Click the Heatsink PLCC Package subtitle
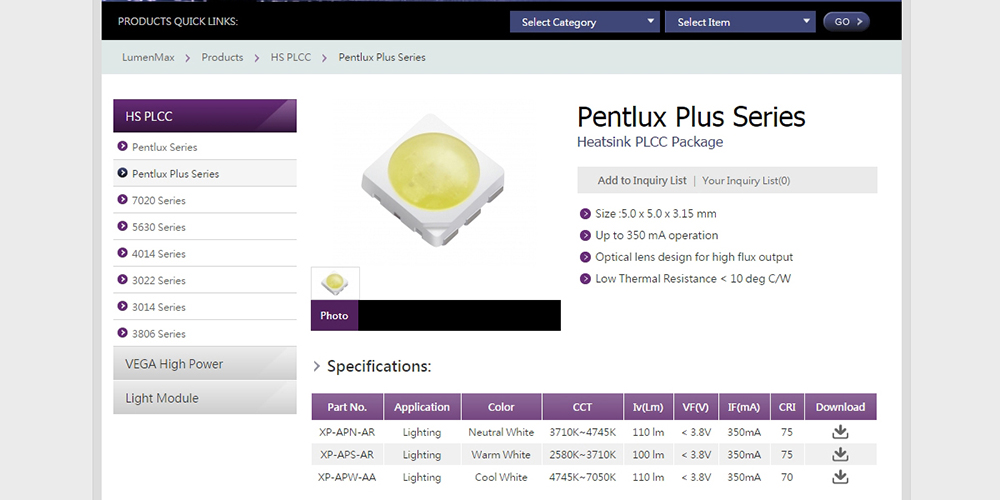Screen dimensions: 1000x500 [650, 142]
